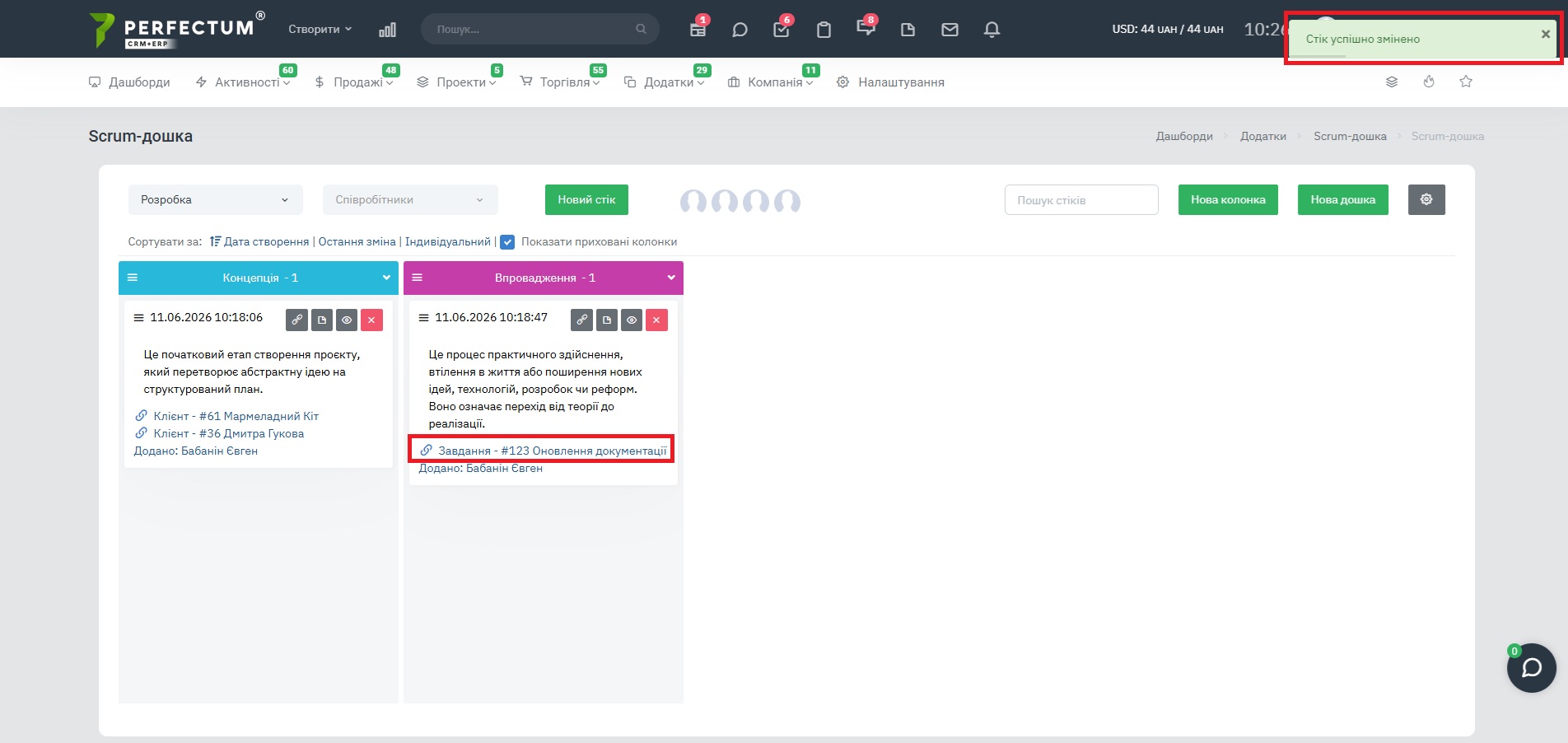
Task: Click the Новий стік button
Action: coord(586,199)
